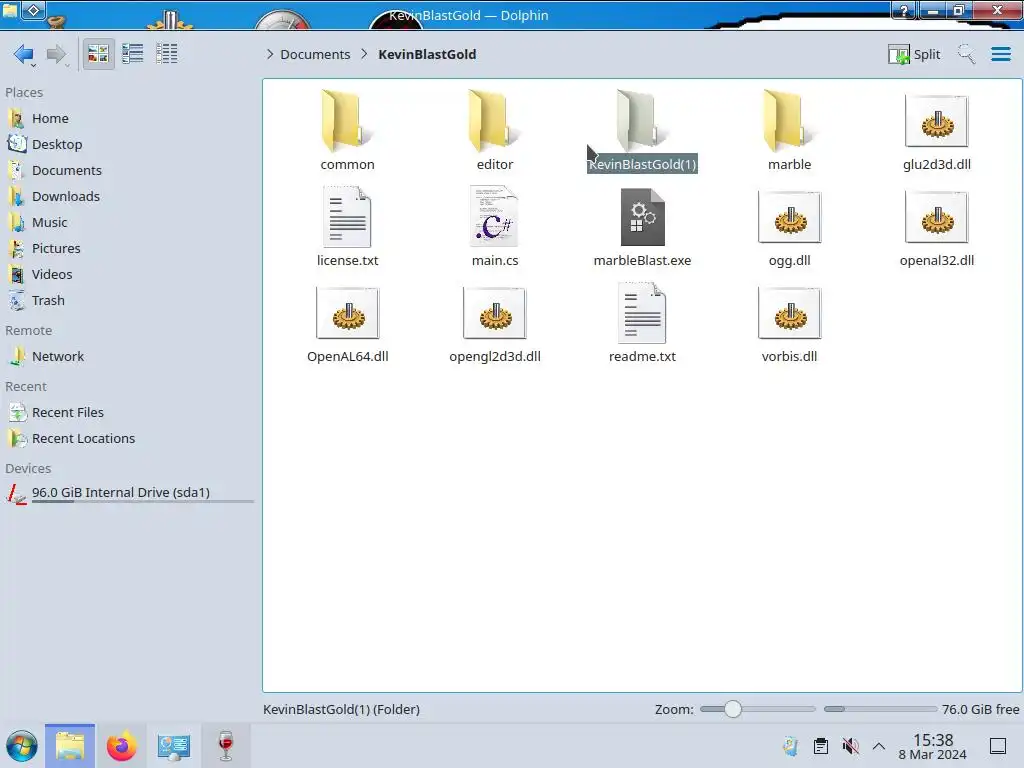Screen dimensions: 1024x768
Task: Click the muted volume tray icon
Action: pos(850,746)
